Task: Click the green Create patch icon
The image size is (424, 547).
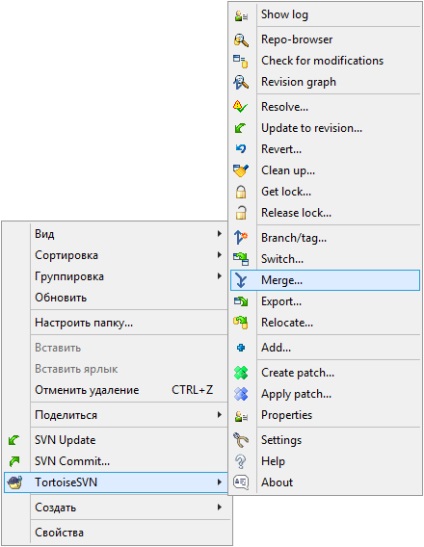Action: 241,373
